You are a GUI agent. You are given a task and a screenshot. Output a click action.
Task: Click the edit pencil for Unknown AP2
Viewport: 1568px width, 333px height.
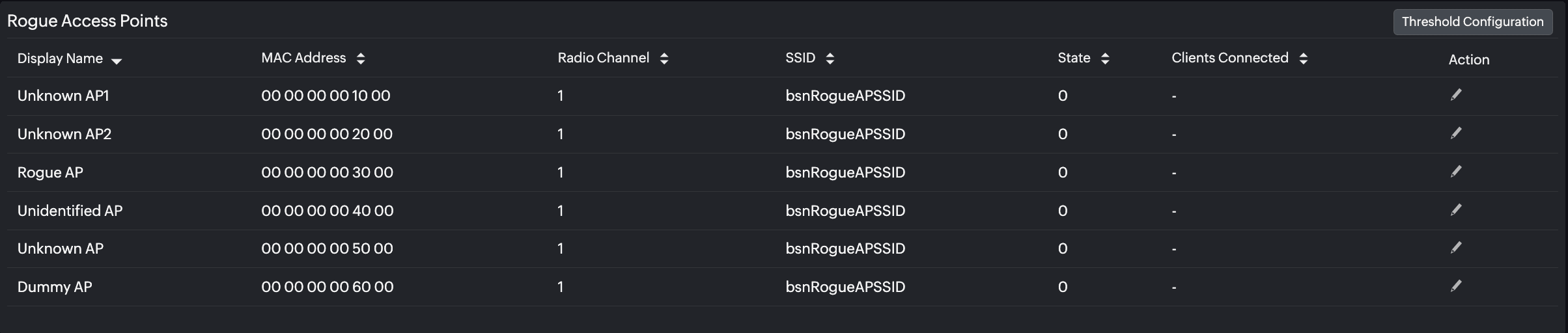coord(1456,133)
